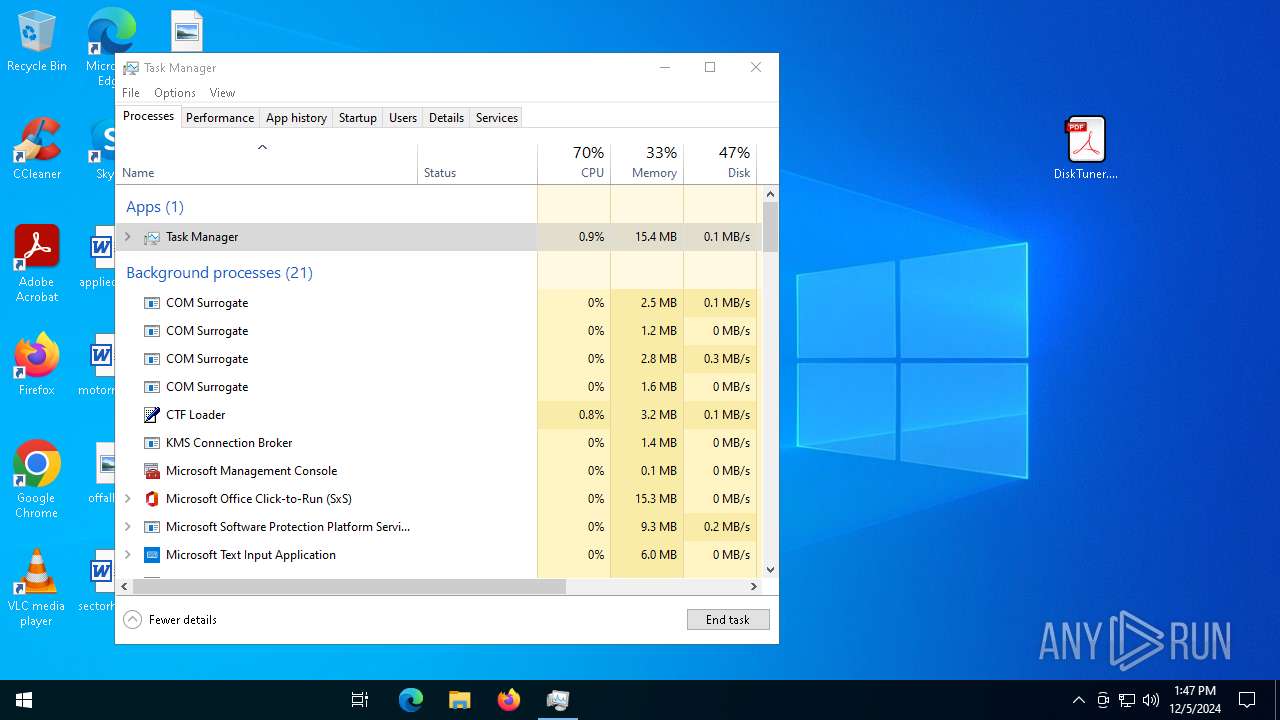Viewport: 1280px width, 720px height.
Task: Sort processes by the Memory column
Action: [647, 163]
